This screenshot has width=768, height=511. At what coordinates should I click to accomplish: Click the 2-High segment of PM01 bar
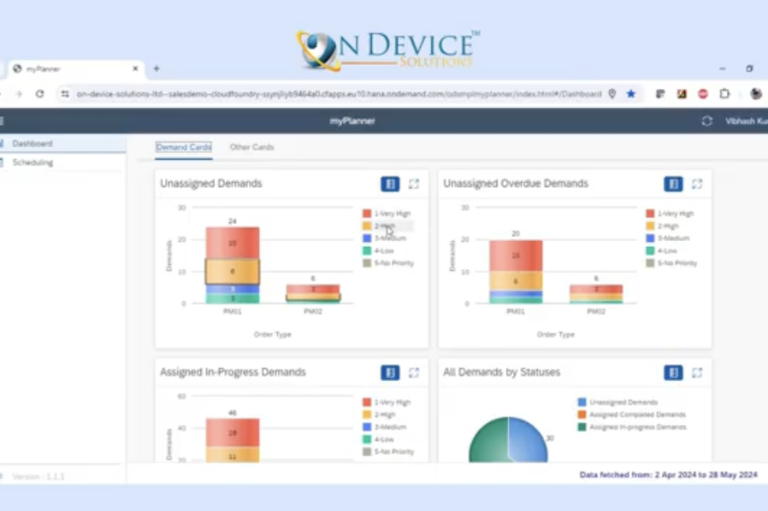pyautogui.click(x=232, y=271)
